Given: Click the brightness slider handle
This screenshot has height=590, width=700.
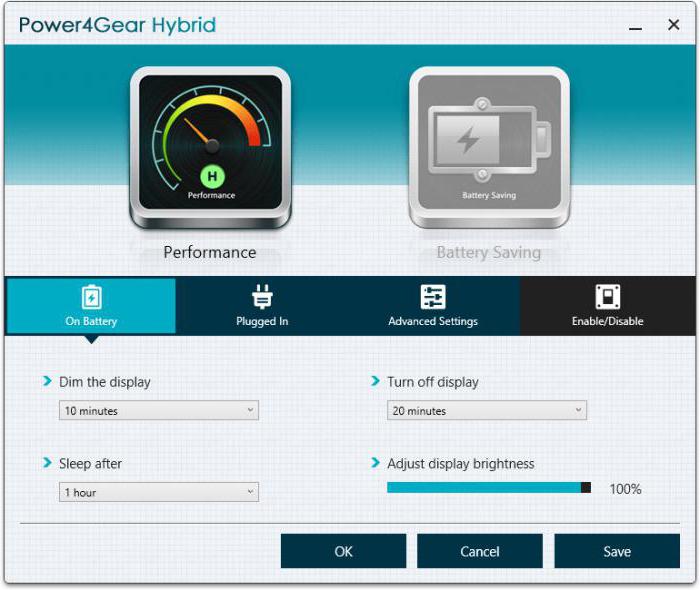Looking at the screenshot, I should click(586, 488).
